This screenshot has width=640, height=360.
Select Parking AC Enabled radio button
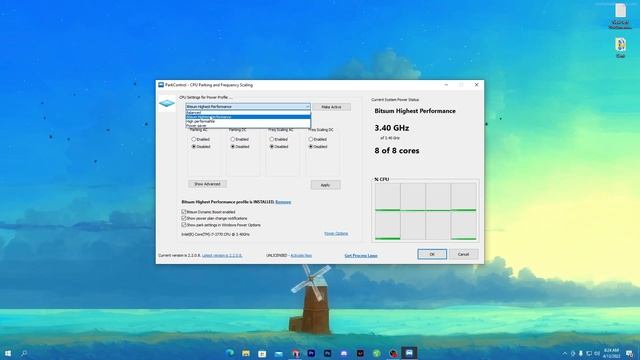[194, 139]
